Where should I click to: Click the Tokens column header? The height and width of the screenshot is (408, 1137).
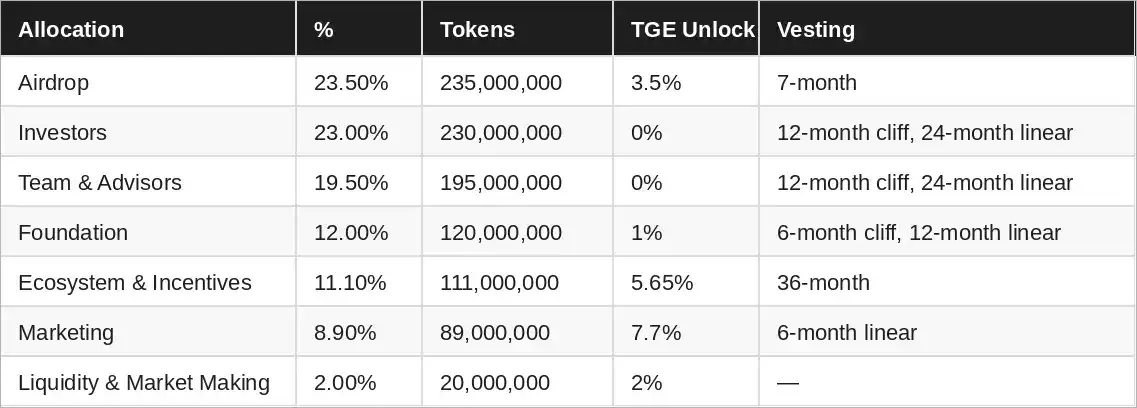pyautogui.click(x=477, y=29)
